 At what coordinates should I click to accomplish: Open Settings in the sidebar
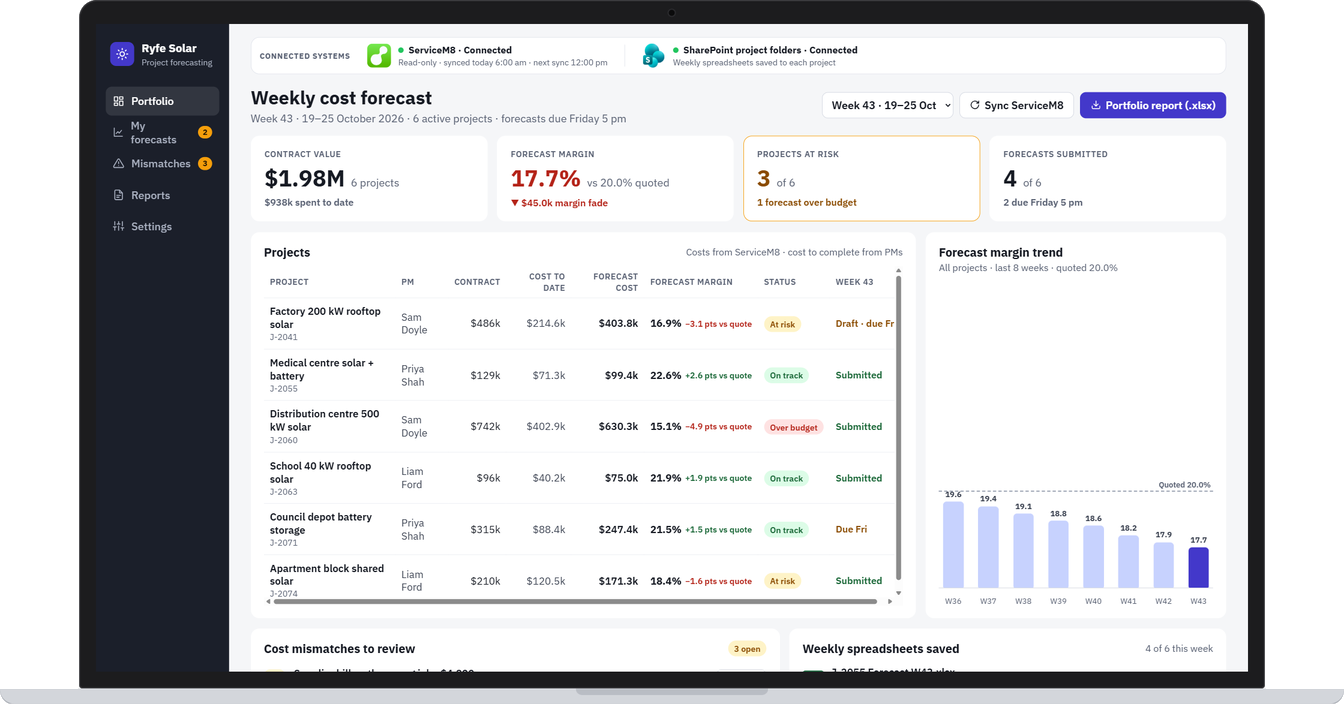[x=162, y=226]
